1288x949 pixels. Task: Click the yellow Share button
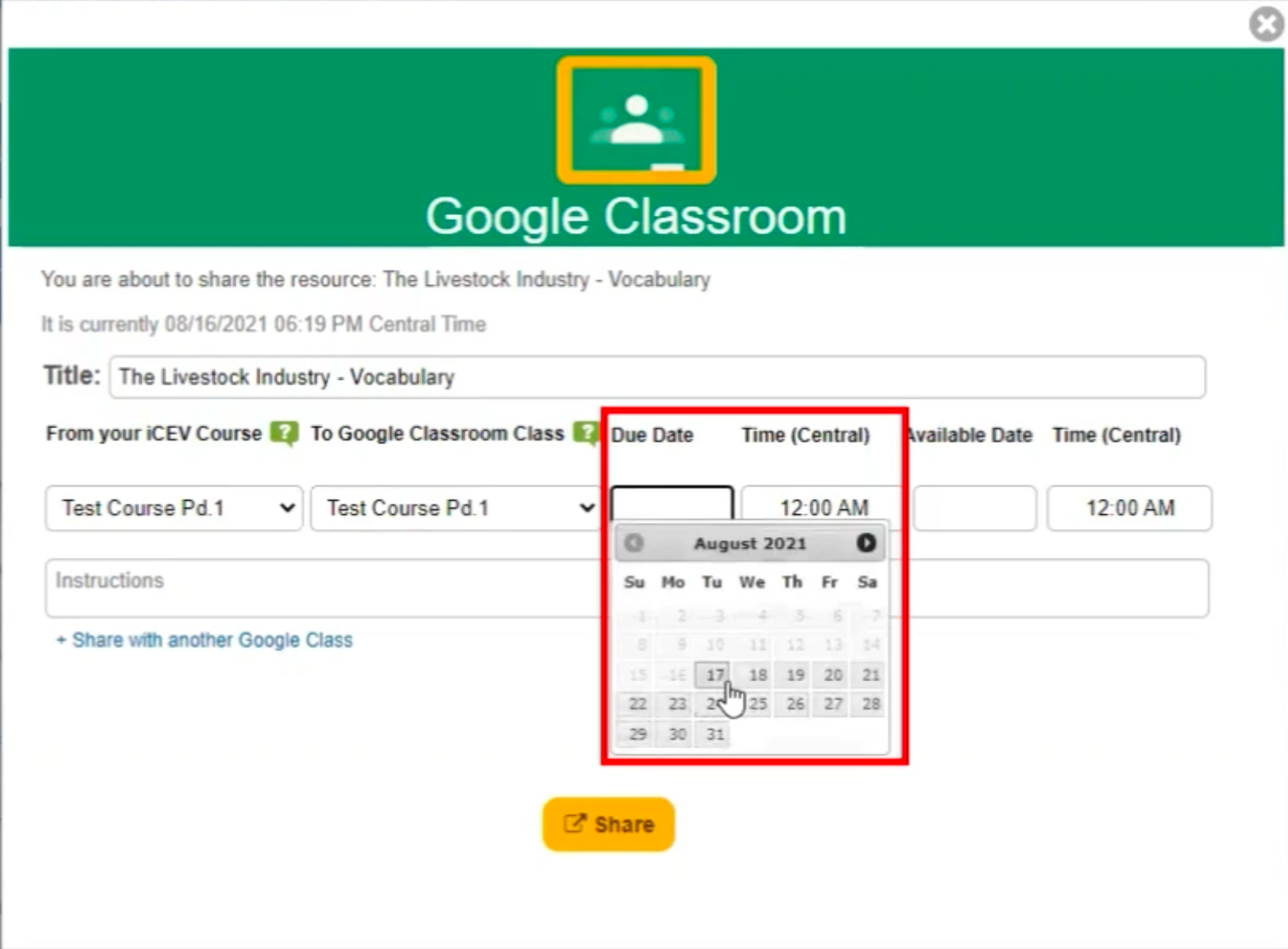609,824
